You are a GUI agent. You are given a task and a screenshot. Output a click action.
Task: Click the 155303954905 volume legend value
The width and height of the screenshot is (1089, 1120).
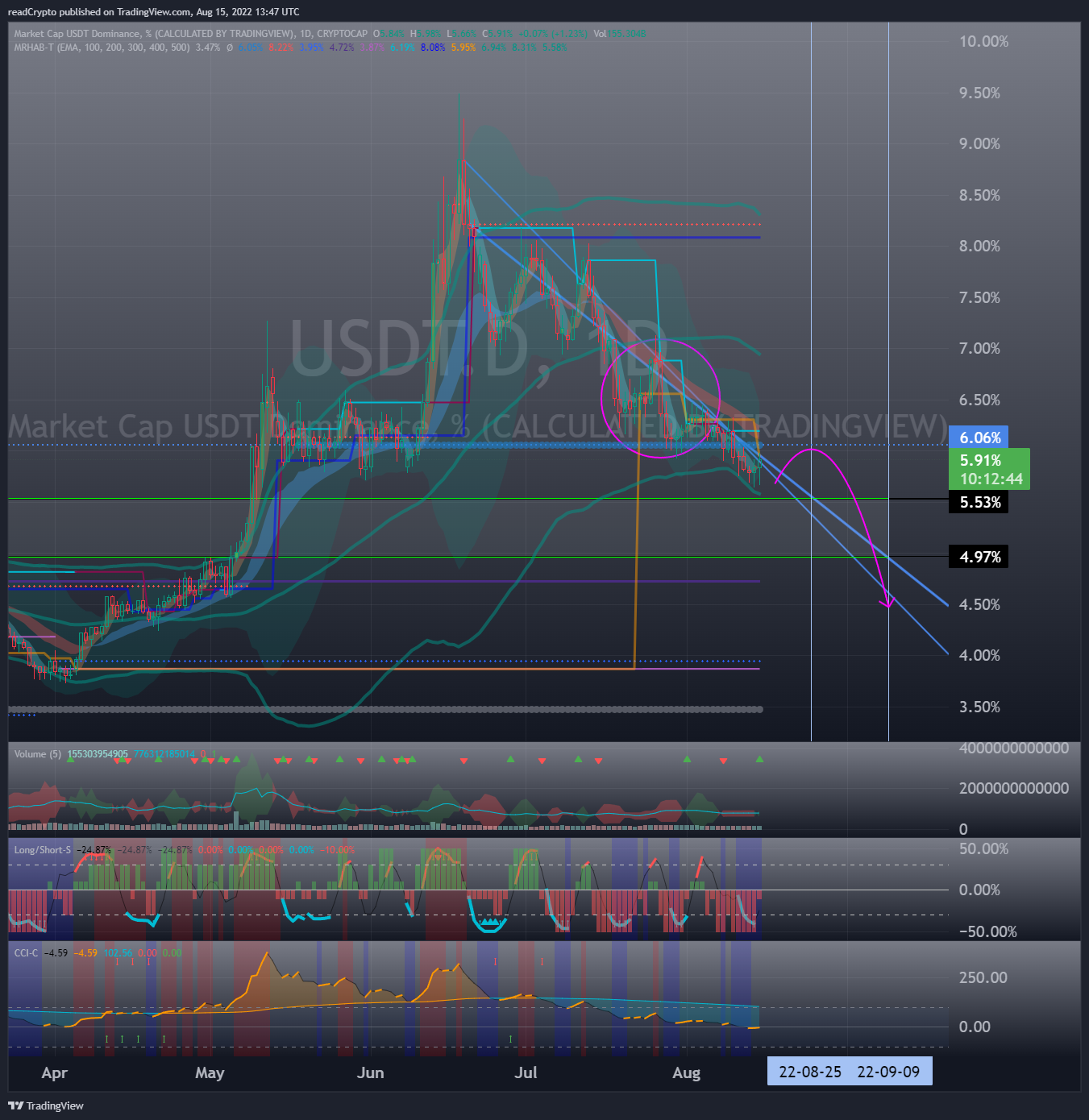tap(98, 754)
